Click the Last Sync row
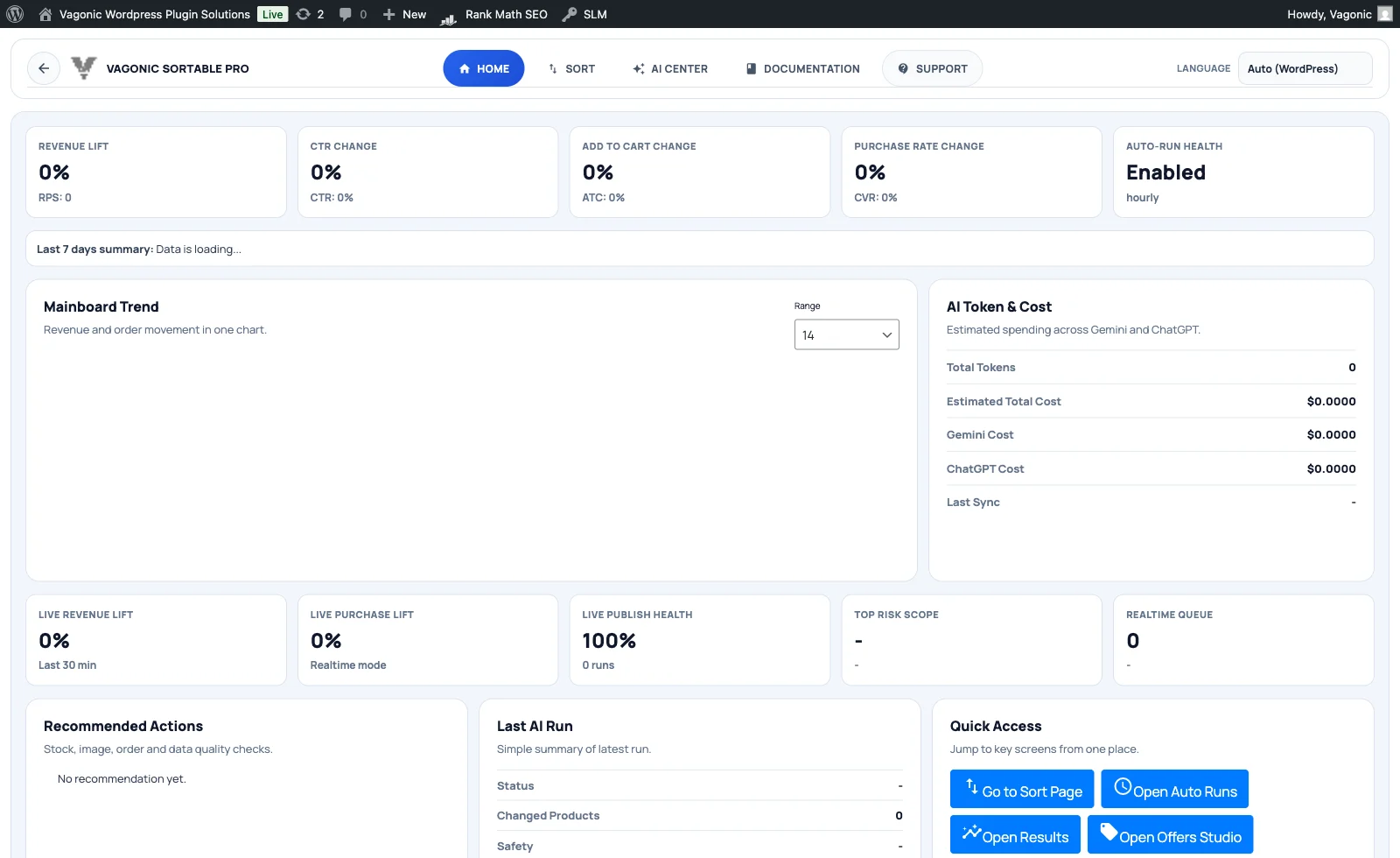 click(x=1151, y=503)
